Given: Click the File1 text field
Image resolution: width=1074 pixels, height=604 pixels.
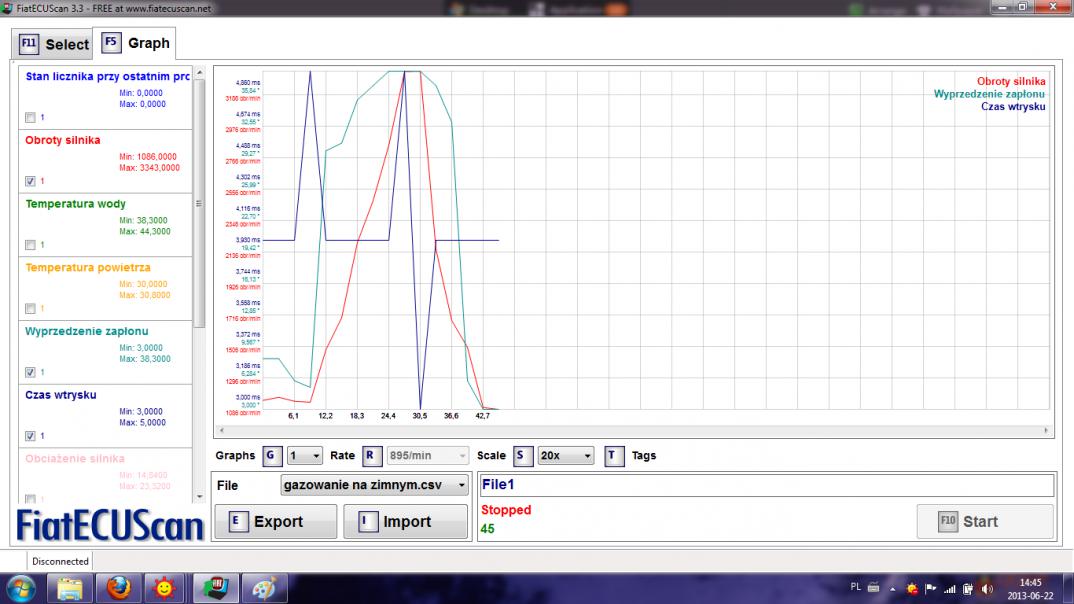Looking at the screenshot, I should tap(766, 485).
